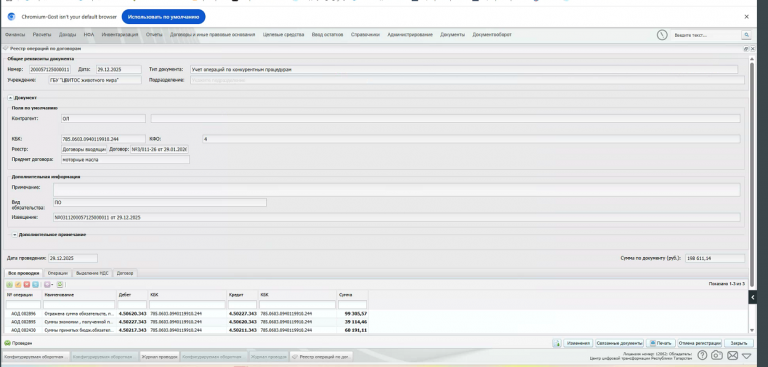Open the Отчеты menu
The width and height of the screenshot is (768, 367).
click(154, 35)
